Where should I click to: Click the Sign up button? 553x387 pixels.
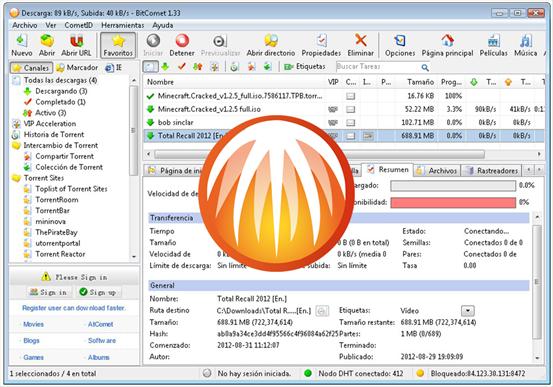(x=98, y=292)
